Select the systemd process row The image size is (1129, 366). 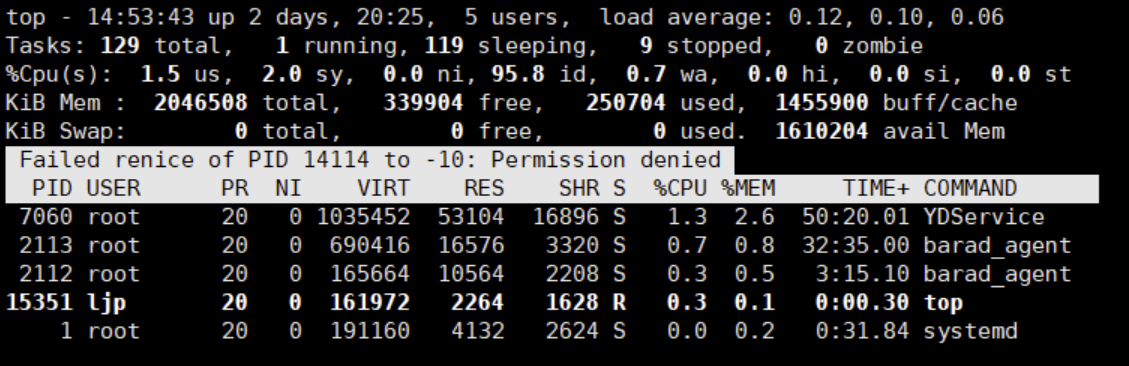[x=552, y=331]
